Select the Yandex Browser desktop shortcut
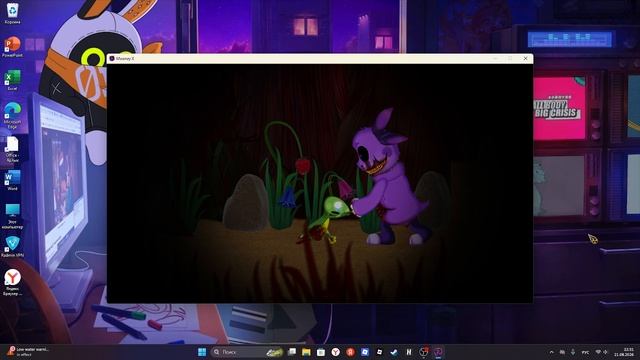The height and width of the screenshot is (360, 640). [x=12, y=282]
